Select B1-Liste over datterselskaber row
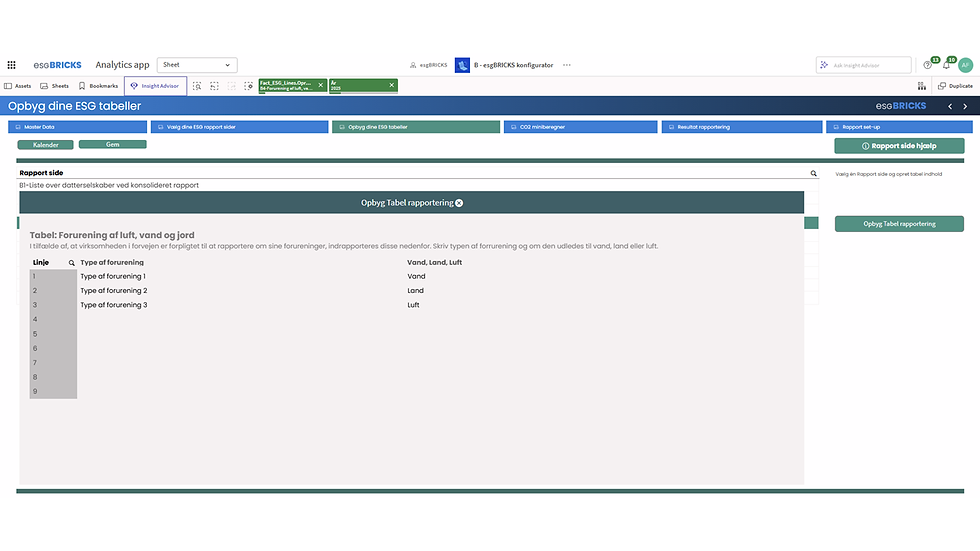Image resolution: width=980 pixels, height=551 pixels. point(418,186)
